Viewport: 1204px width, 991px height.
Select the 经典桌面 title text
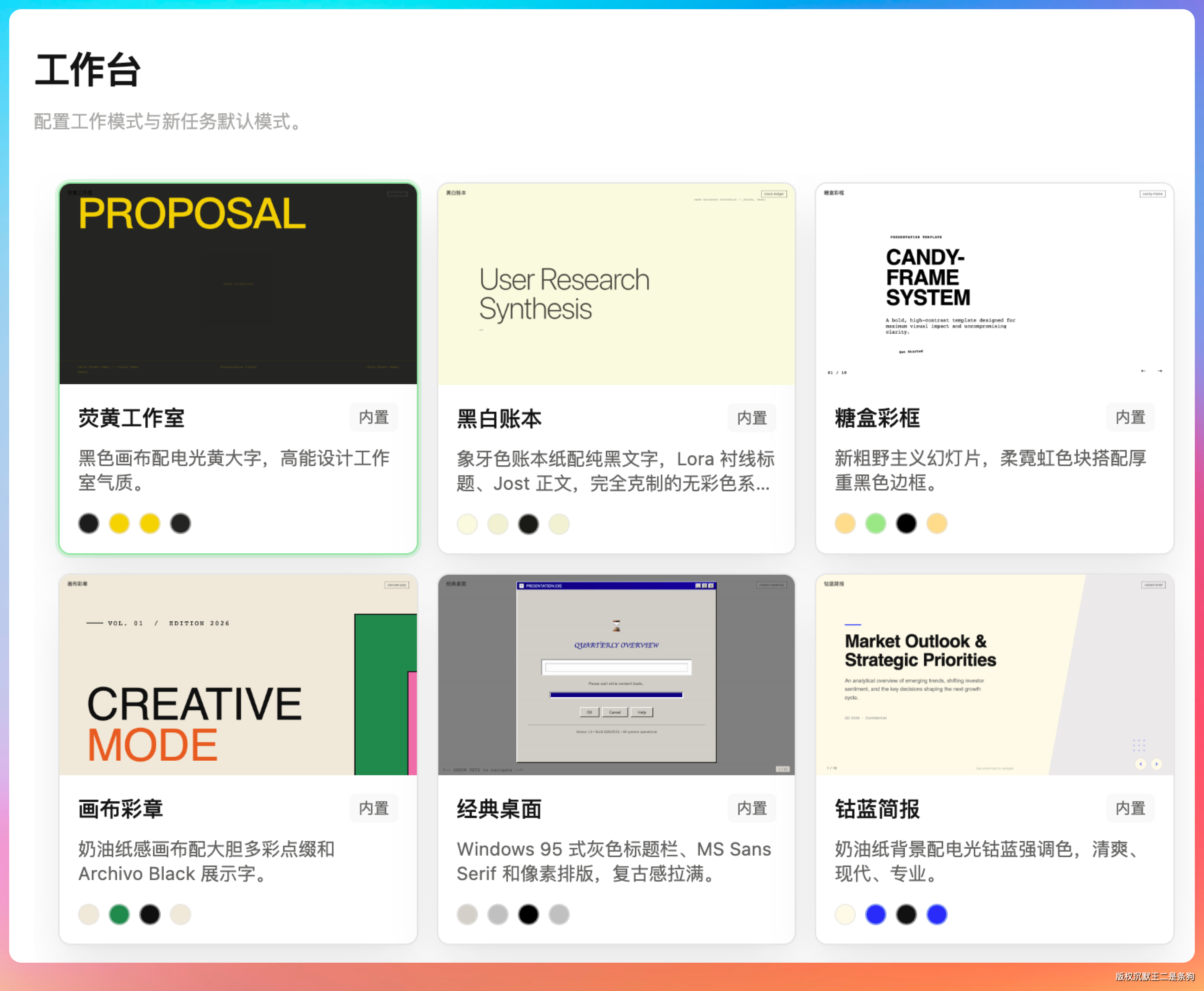tap(499, 809)
